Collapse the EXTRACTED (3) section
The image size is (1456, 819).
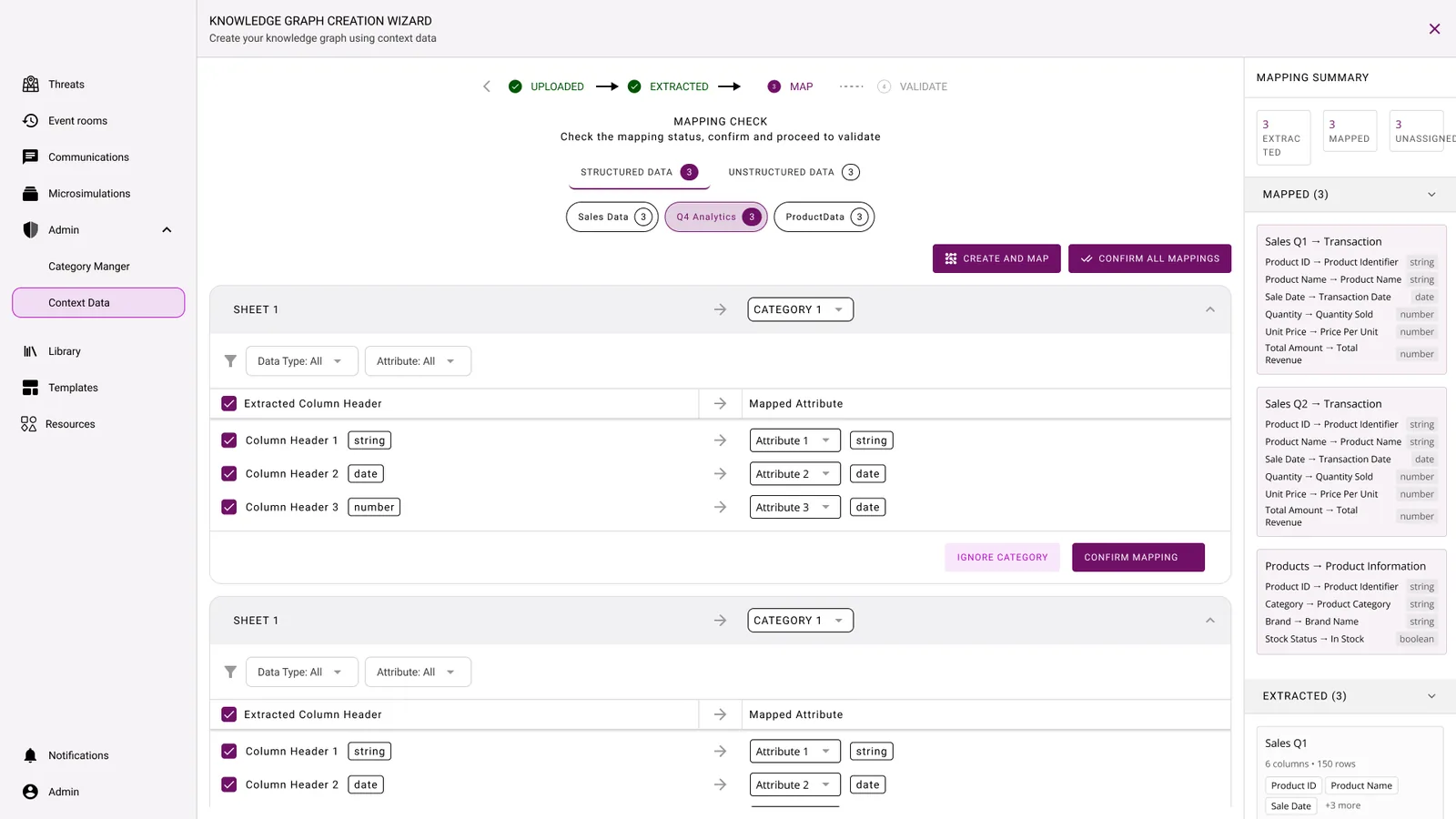pyautogui.click(x=1431, y=696)
